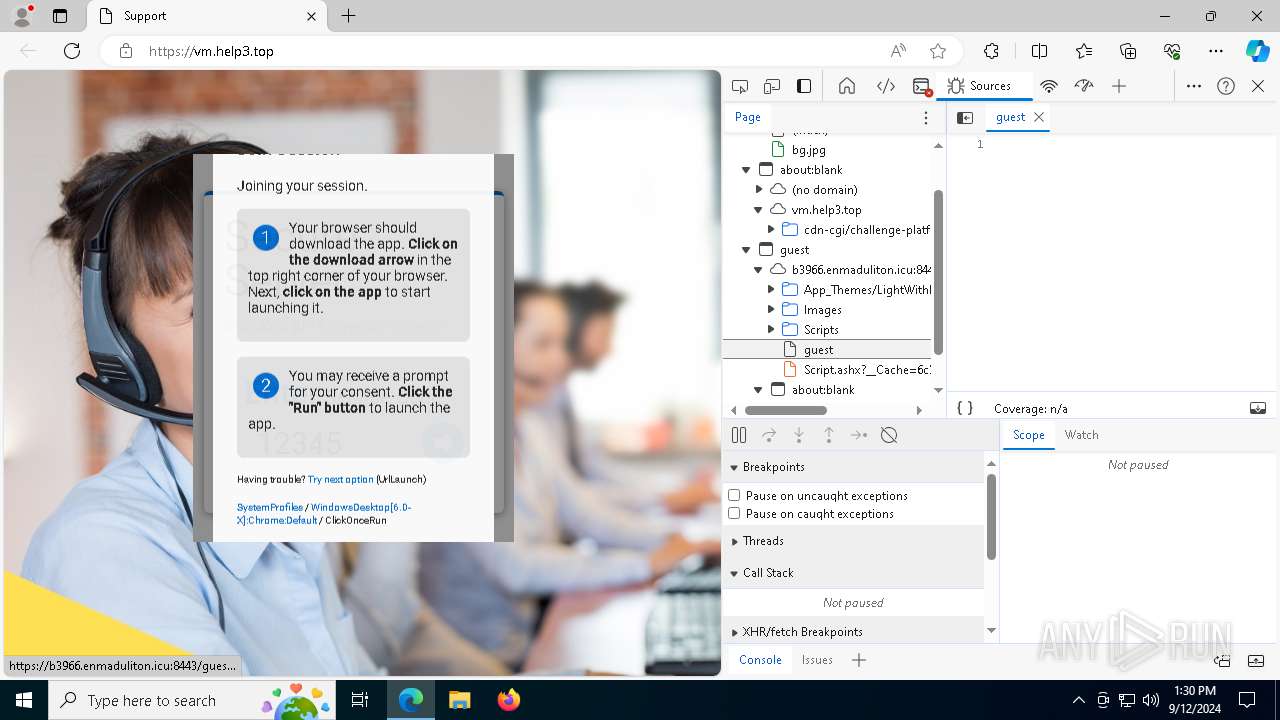This screenshot has width=1280, height=720.
Task: Open File Explorer from the taskbar
Action: pyautogui.click(x=460, y=700)
